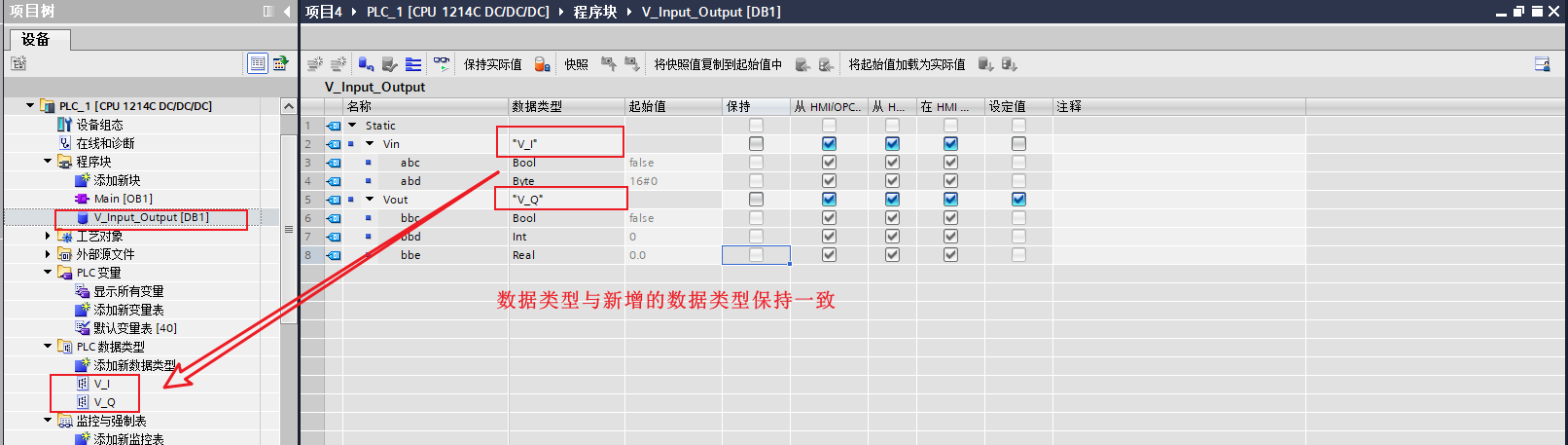Click the icon at the toolbar's far right
This screenshot has width=1568, height=445.
pos(1542,64)
